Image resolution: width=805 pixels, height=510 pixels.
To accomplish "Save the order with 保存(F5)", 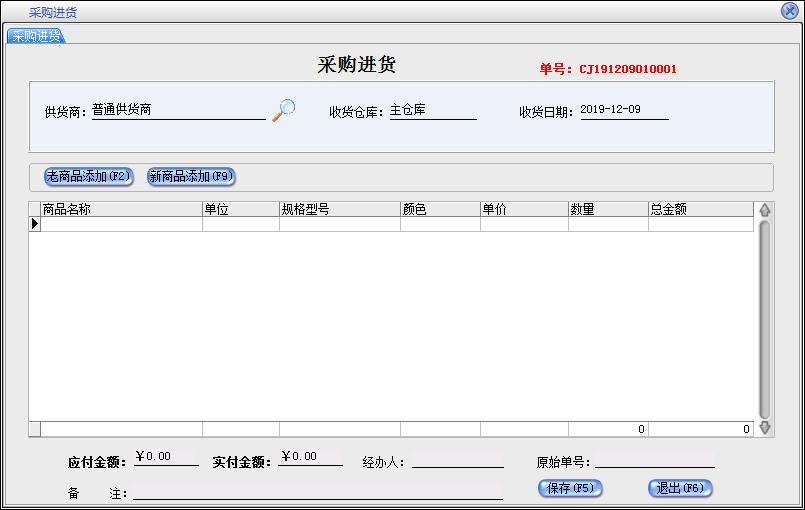I will point(570,488).
